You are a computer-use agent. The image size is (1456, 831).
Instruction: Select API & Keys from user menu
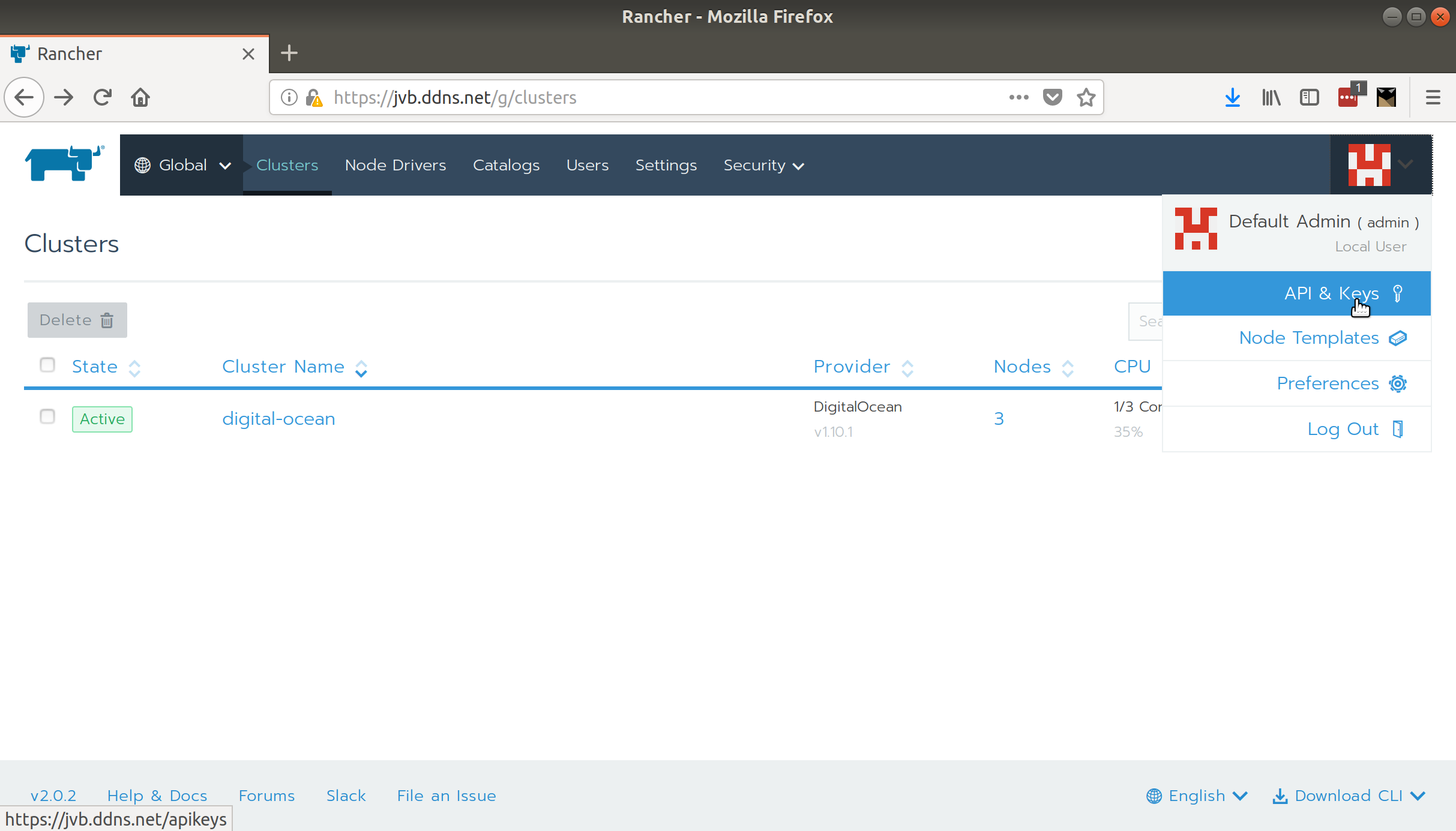point(1331,293)
